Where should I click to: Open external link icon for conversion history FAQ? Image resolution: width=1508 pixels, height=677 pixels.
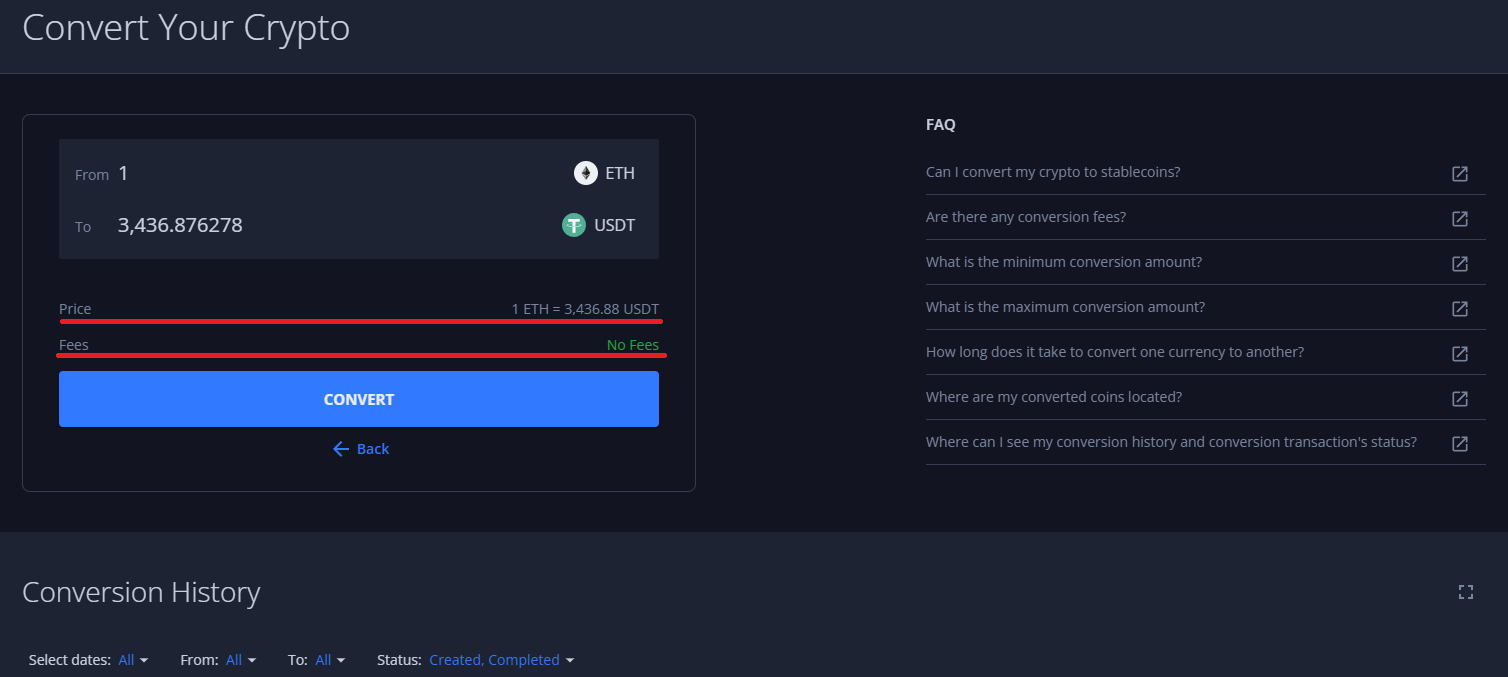pos(1460,443)
